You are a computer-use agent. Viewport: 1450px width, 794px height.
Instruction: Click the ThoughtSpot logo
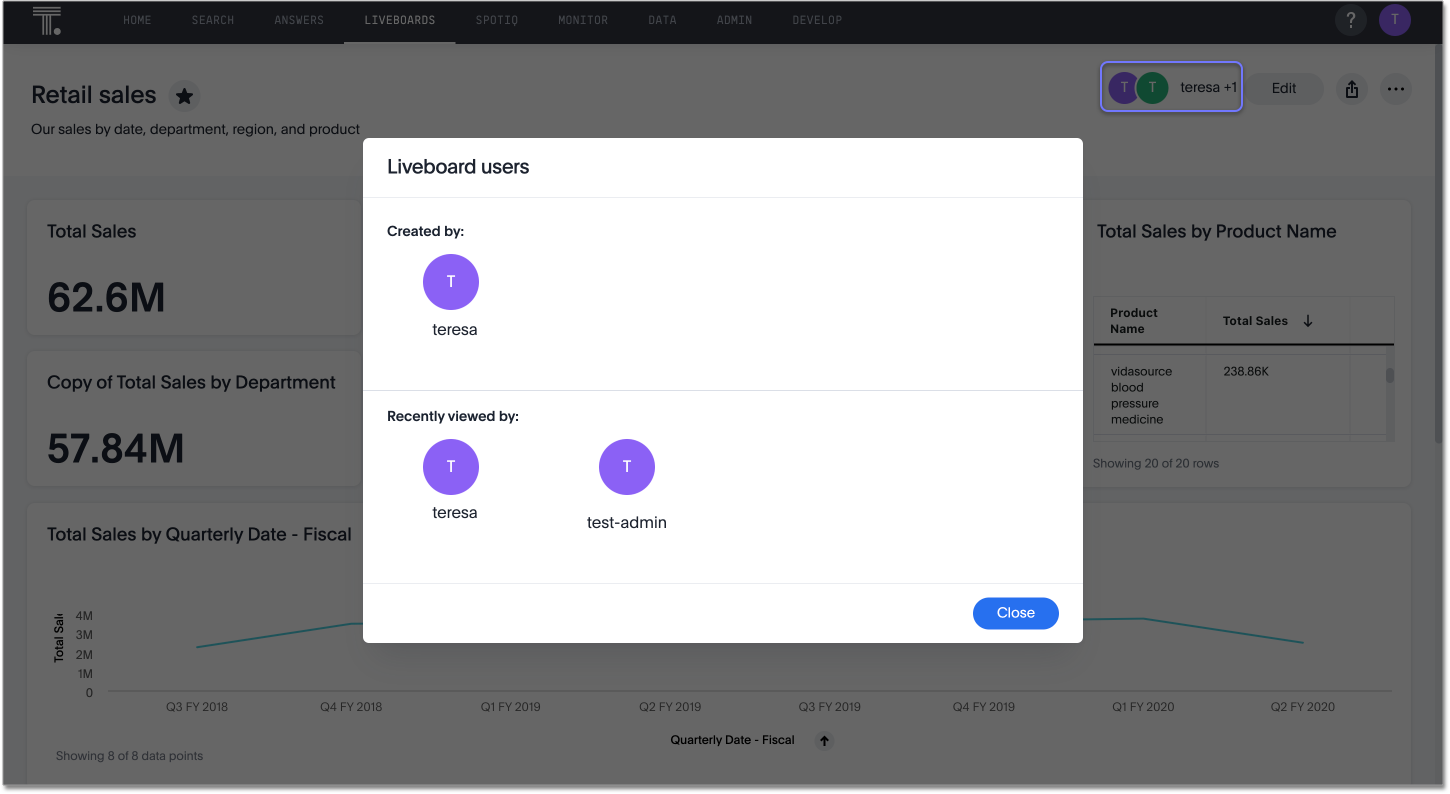point(47,19)
